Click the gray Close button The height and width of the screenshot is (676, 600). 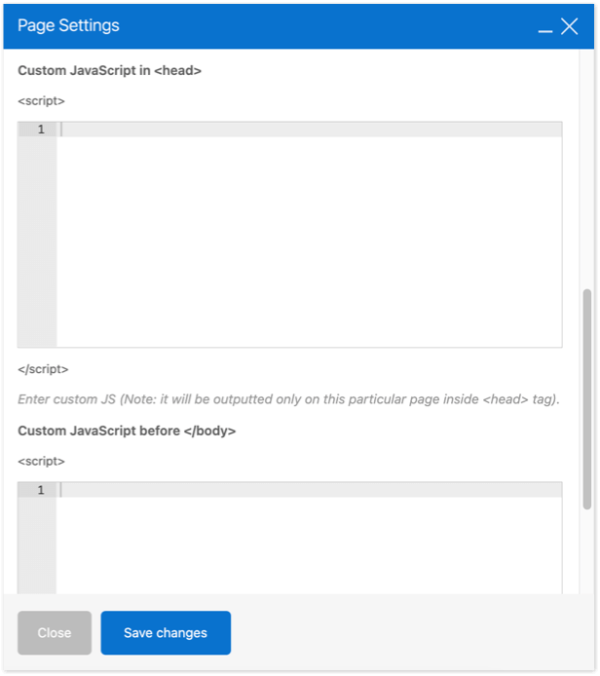click(54, 632)
